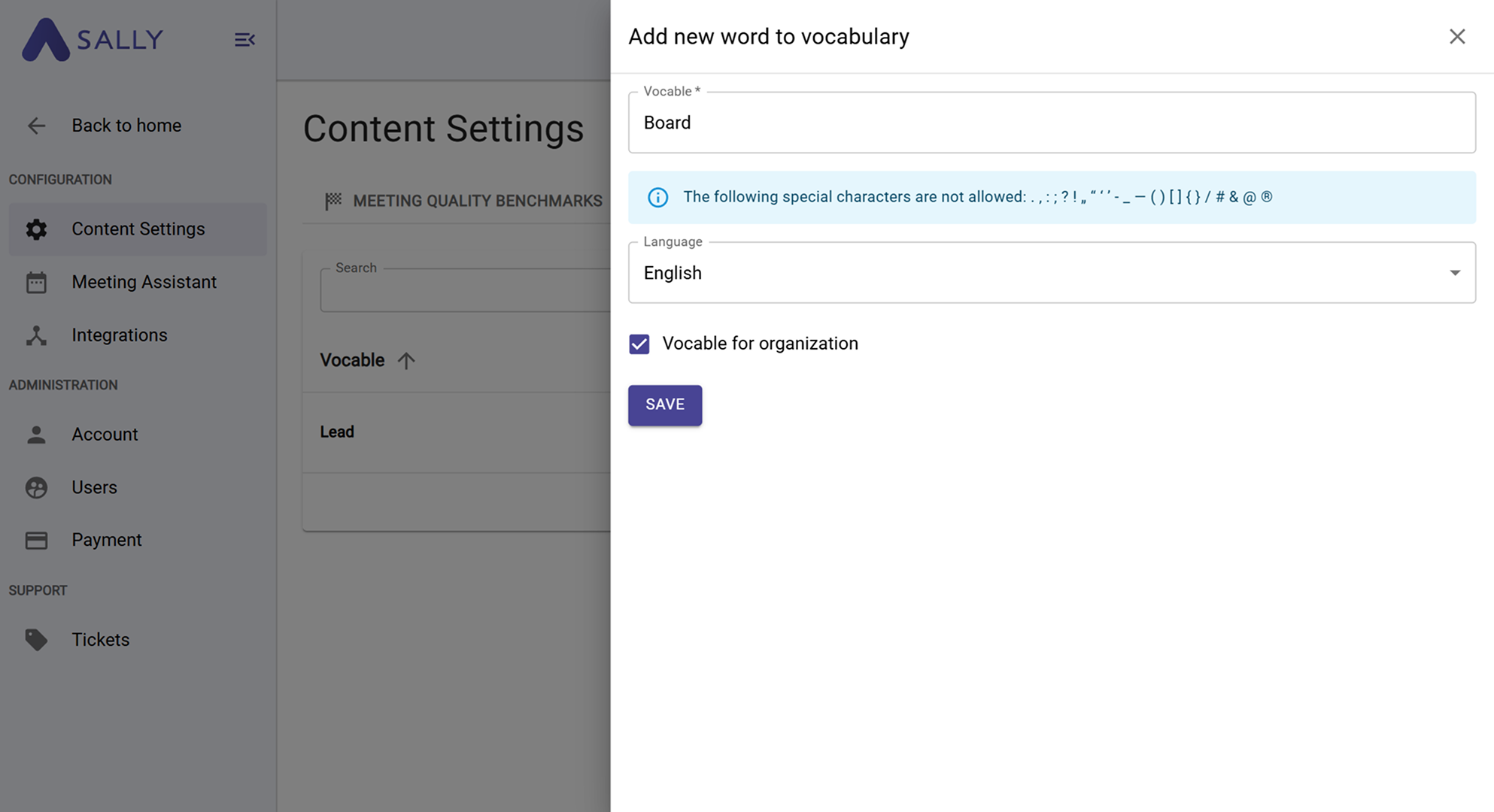Click the Vocable sort arrow icon
The height and width of the screenshot is (812, 1494).
[406, 361]
